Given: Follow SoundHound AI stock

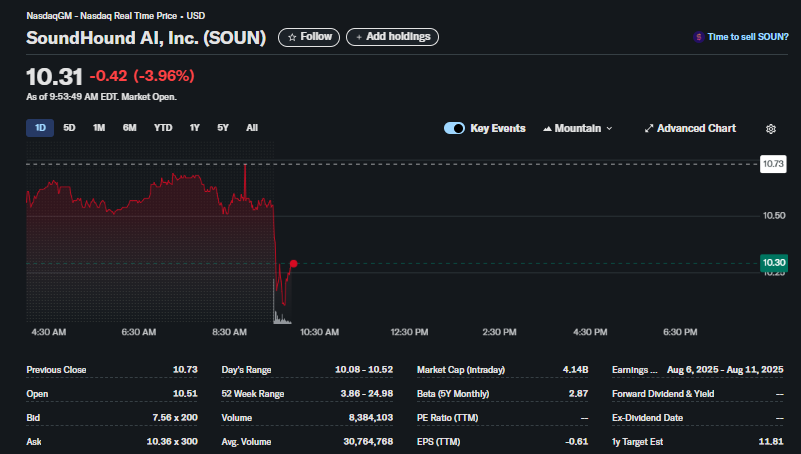Looking at the screenshot, I should [309, 37].
